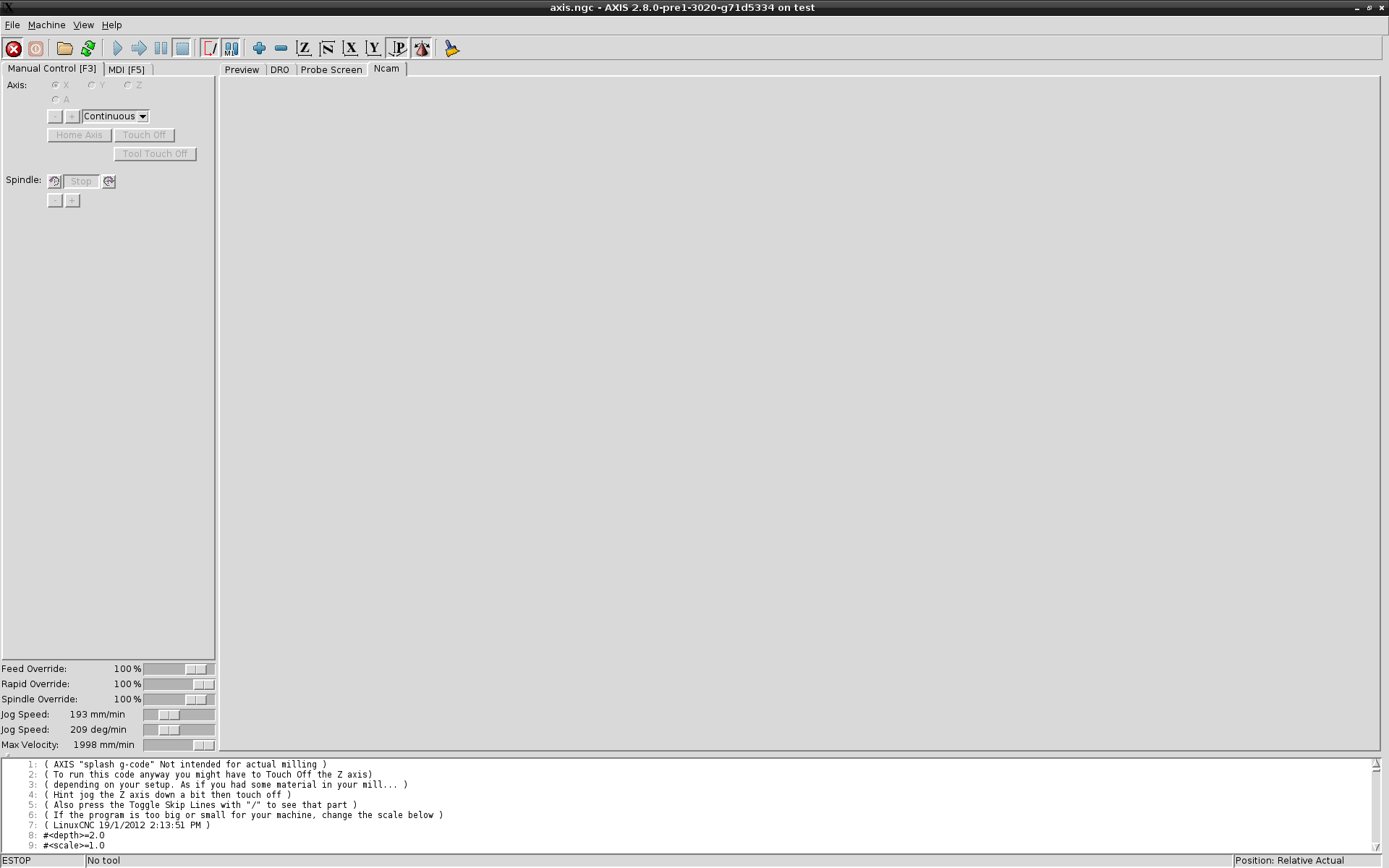The width and height of the screenshot is (1389, 868).
Task: Reload current file with green arrows
Action: click(88, 48)
